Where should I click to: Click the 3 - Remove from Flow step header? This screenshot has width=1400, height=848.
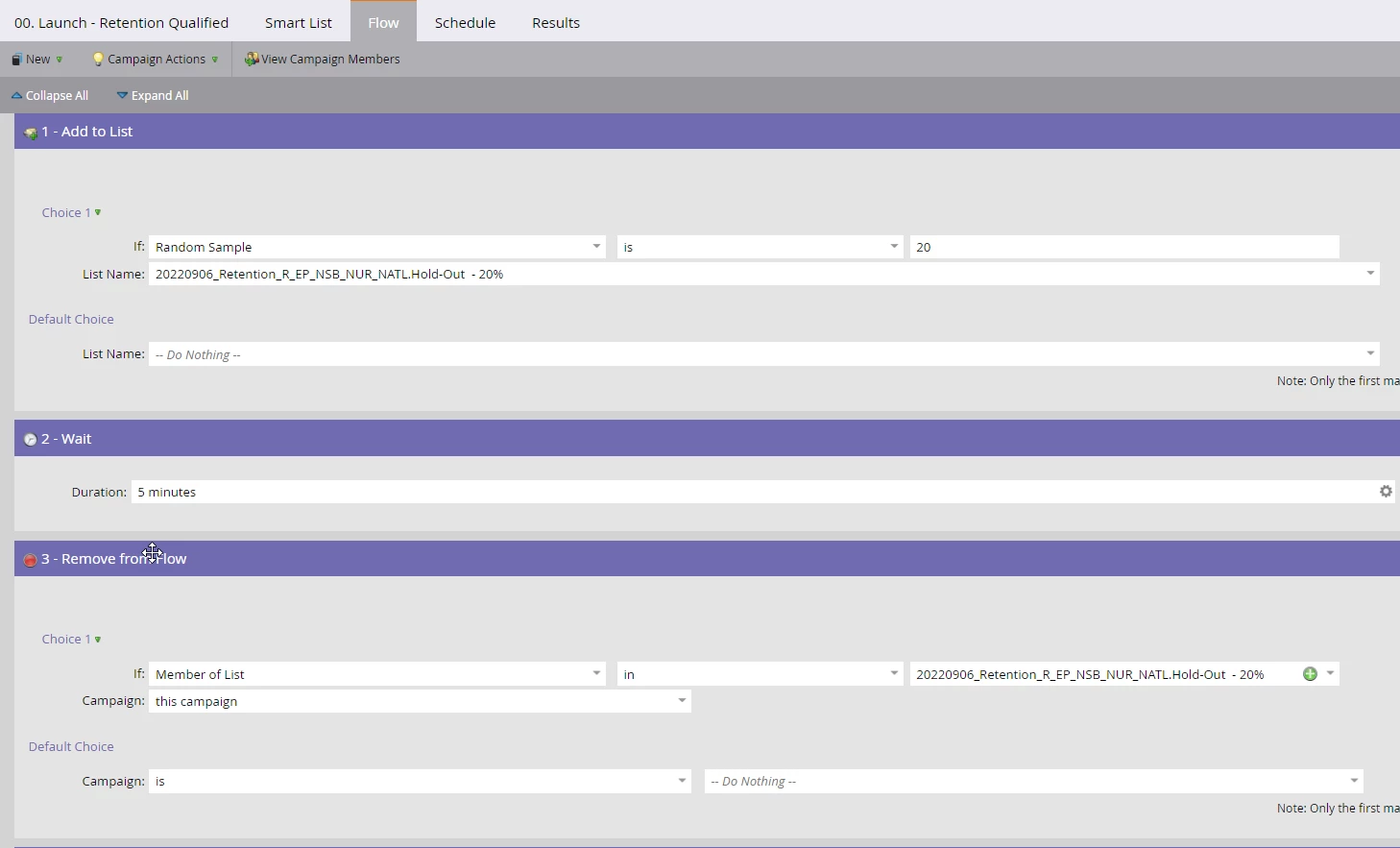tap(707, 559)
